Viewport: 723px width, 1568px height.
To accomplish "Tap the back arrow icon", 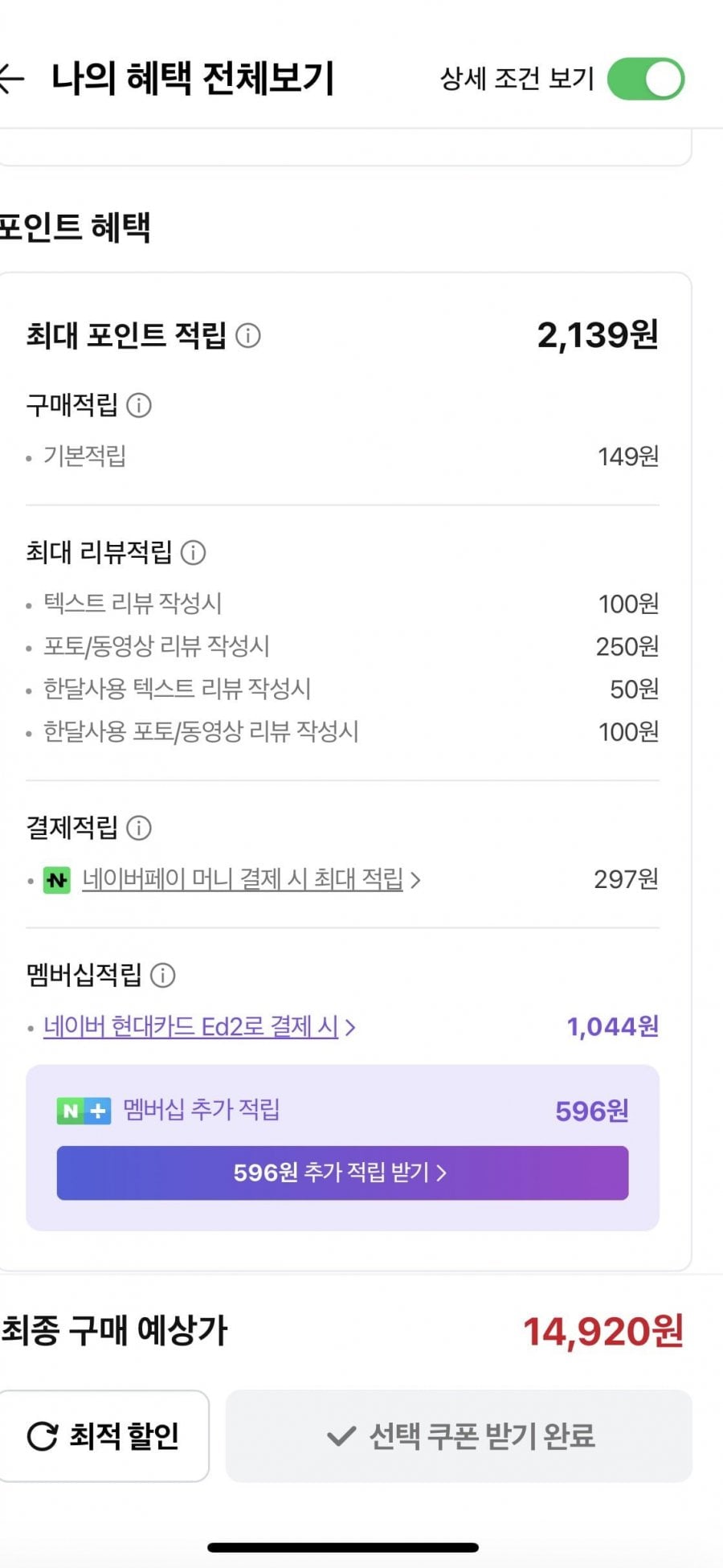I will [x=11, y=79].
